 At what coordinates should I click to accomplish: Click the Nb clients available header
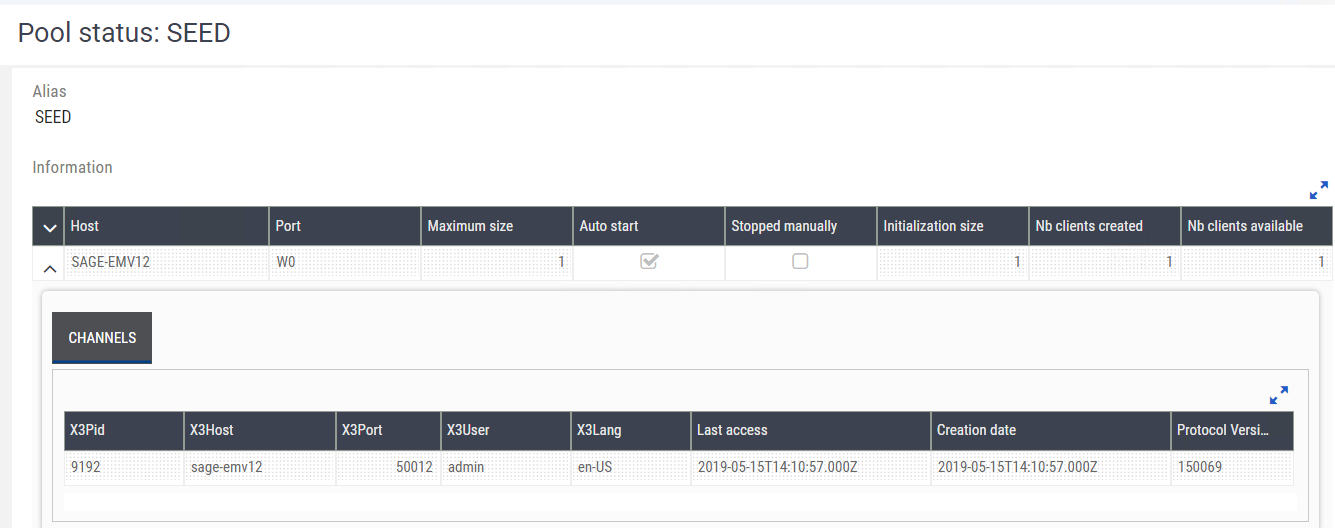(x=1256, y=226)
